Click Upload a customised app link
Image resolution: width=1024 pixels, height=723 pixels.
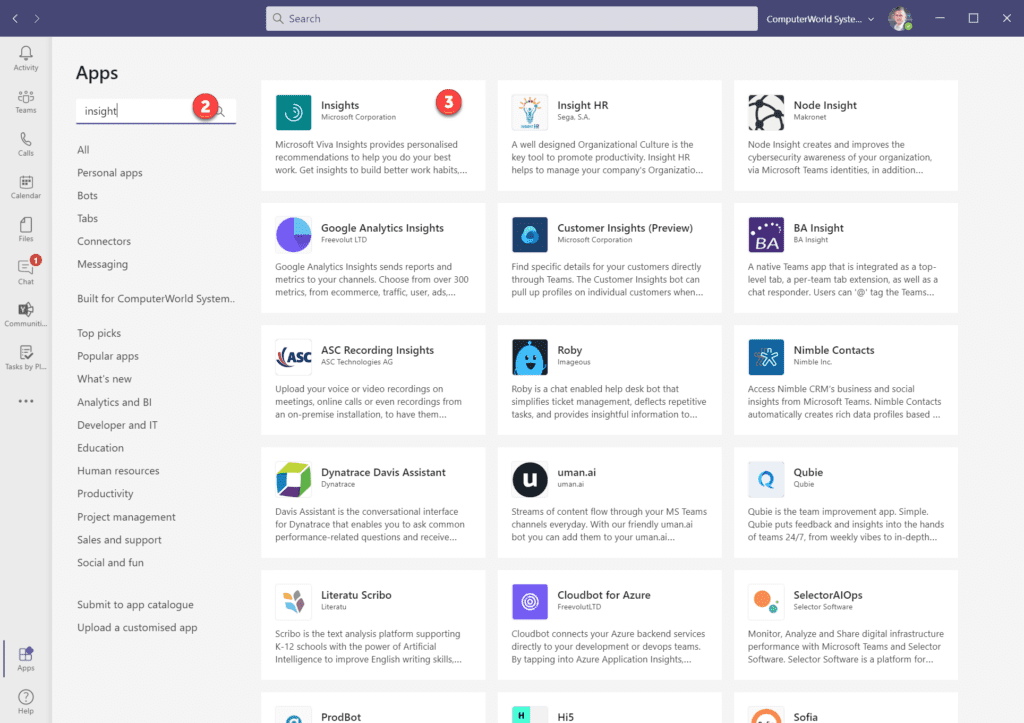pos(137,627)
